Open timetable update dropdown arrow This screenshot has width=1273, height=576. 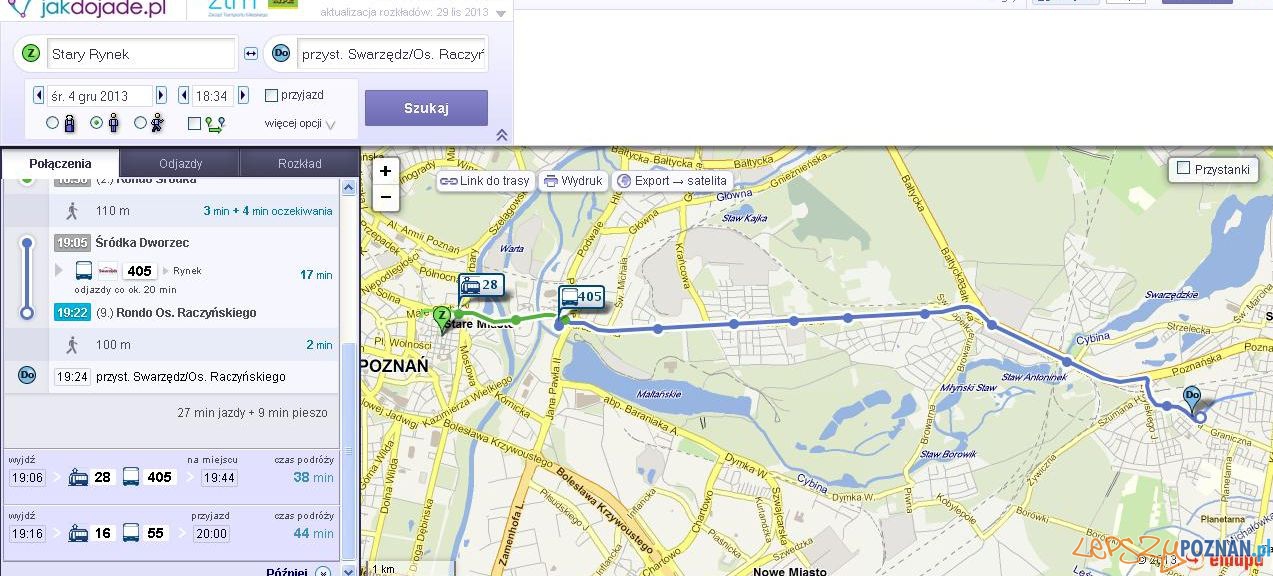(x=501, y=13)
